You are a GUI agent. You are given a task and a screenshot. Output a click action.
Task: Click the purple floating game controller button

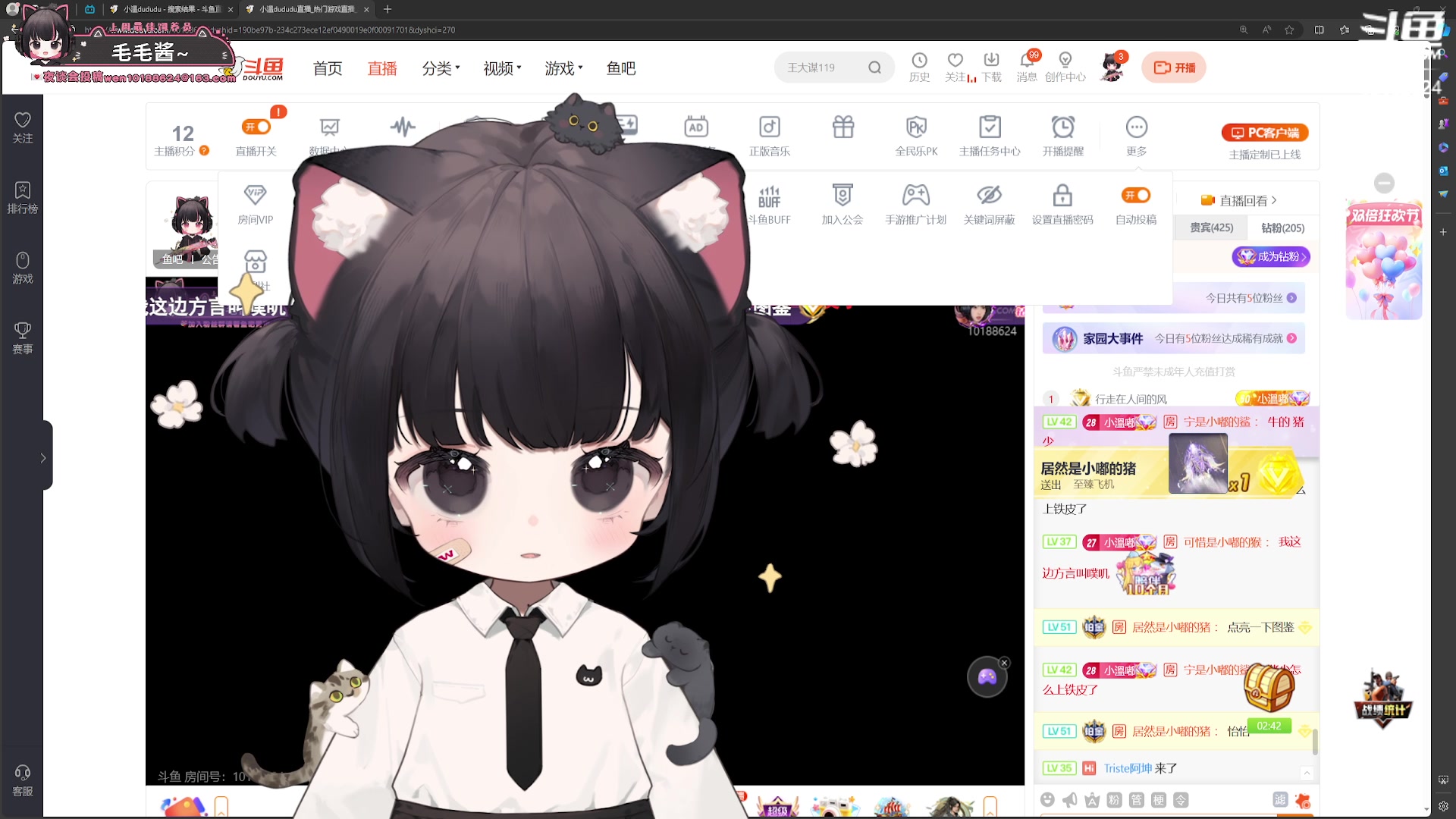coord(987,676)
